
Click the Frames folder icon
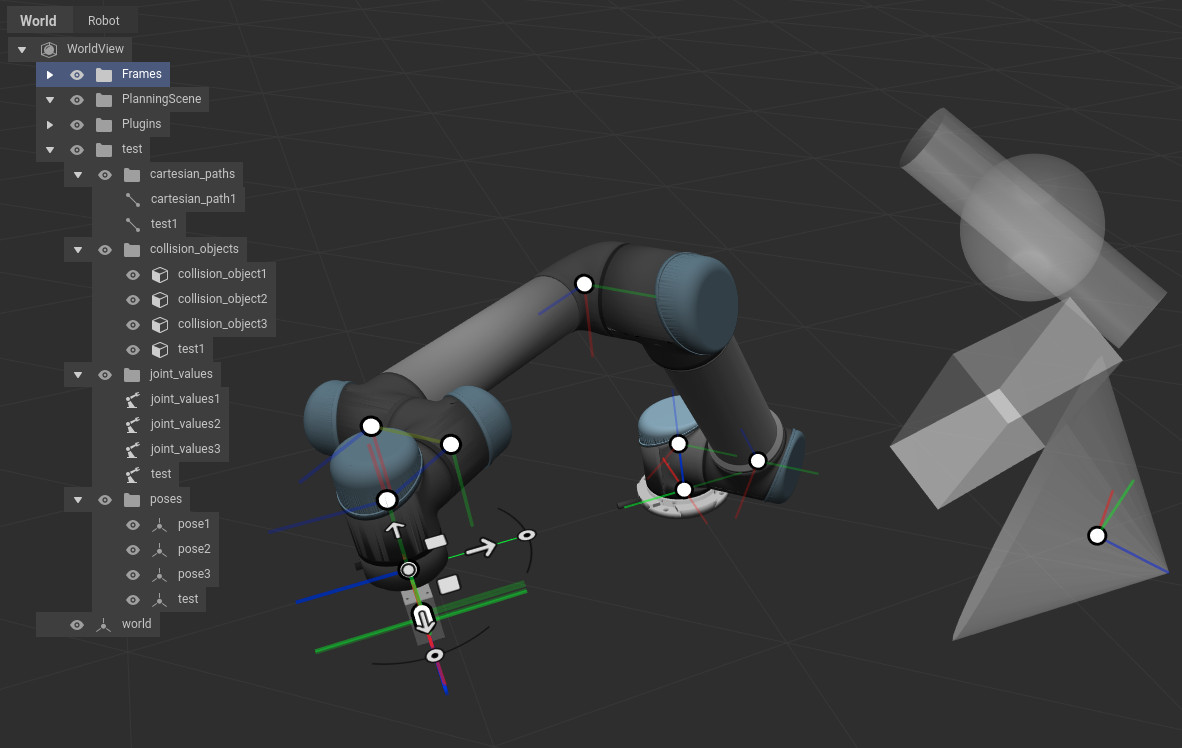pos(104,74)
